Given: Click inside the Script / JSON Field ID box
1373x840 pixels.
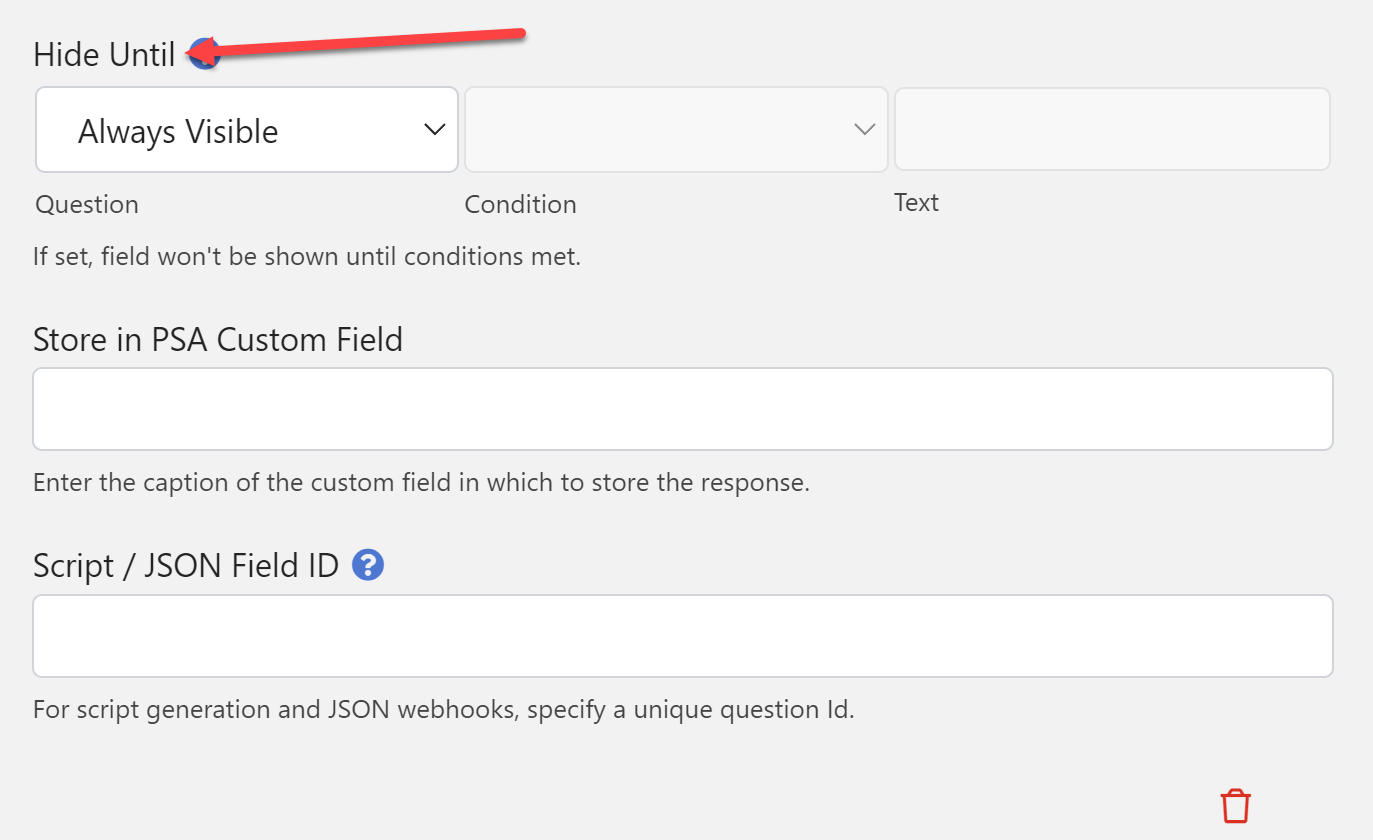Looking at the screenshot, I should click(x=683, y=635).
